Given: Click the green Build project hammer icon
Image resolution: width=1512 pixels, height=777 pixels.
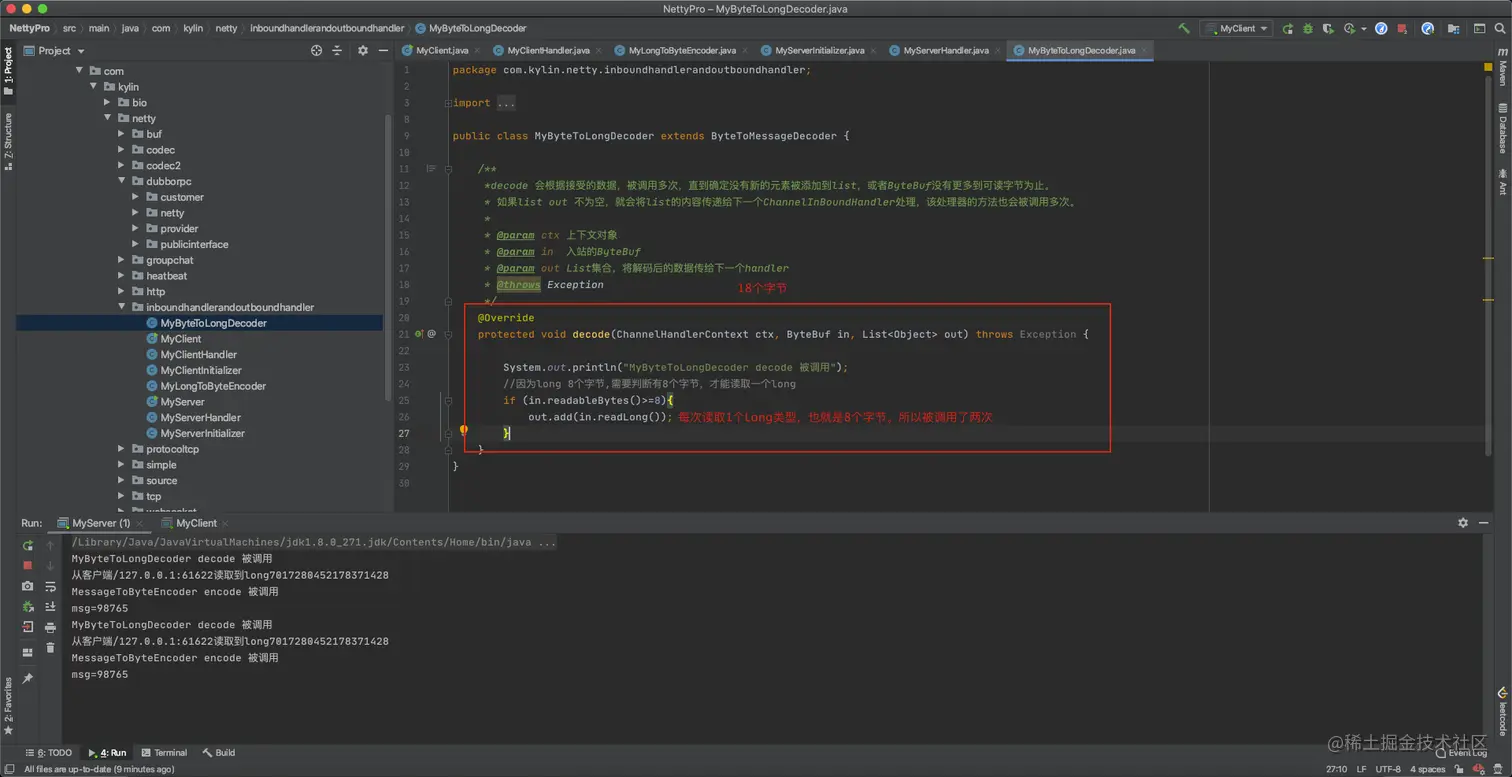Looking at the screenshot, I should 1184,29.
